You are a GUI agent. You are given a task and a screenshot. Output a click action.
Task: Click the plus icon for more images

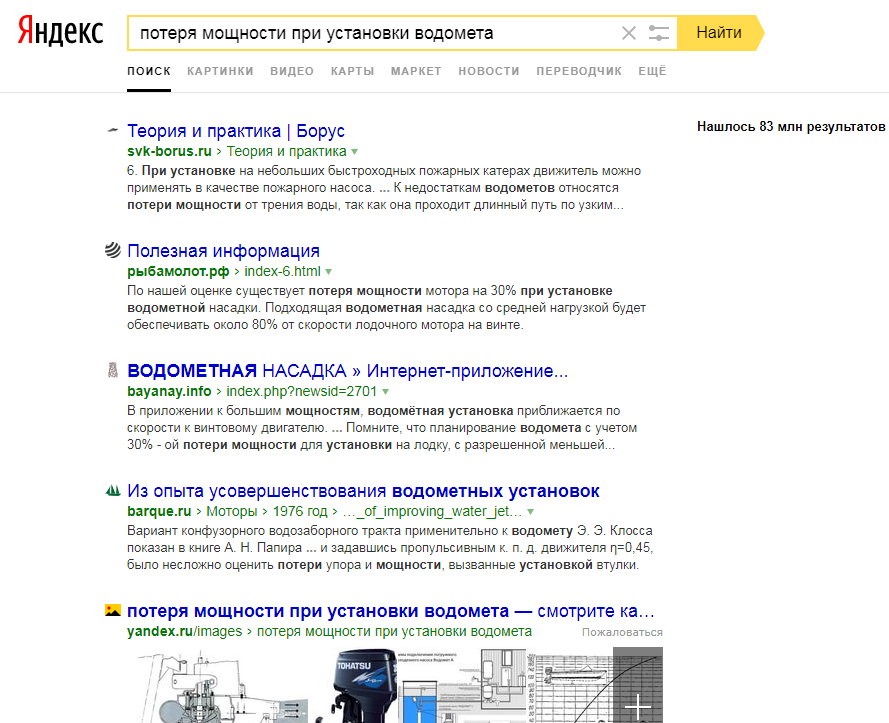coord(638,707)
